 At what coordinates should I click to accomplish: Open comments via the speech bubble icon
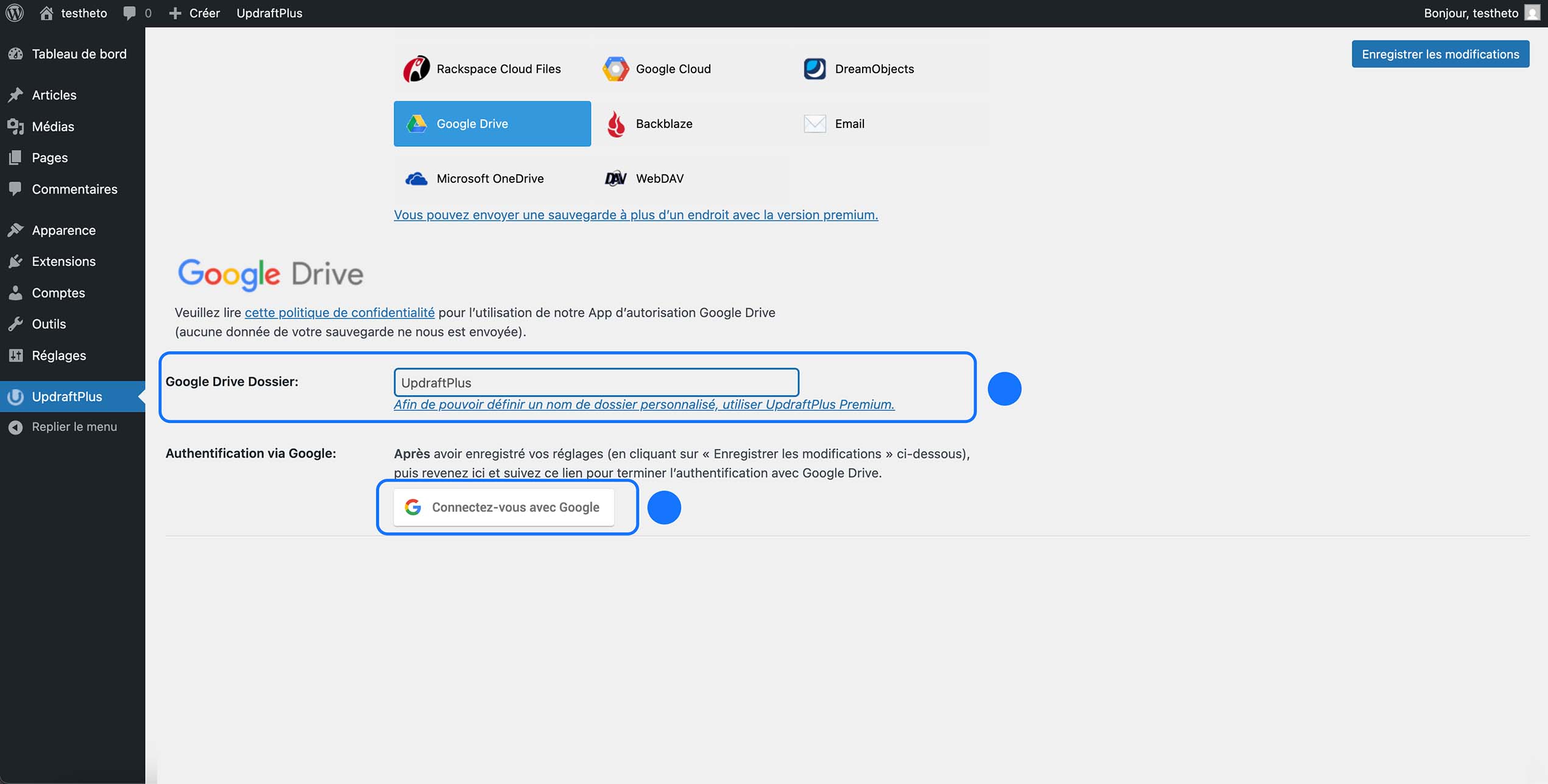[129, 13]
